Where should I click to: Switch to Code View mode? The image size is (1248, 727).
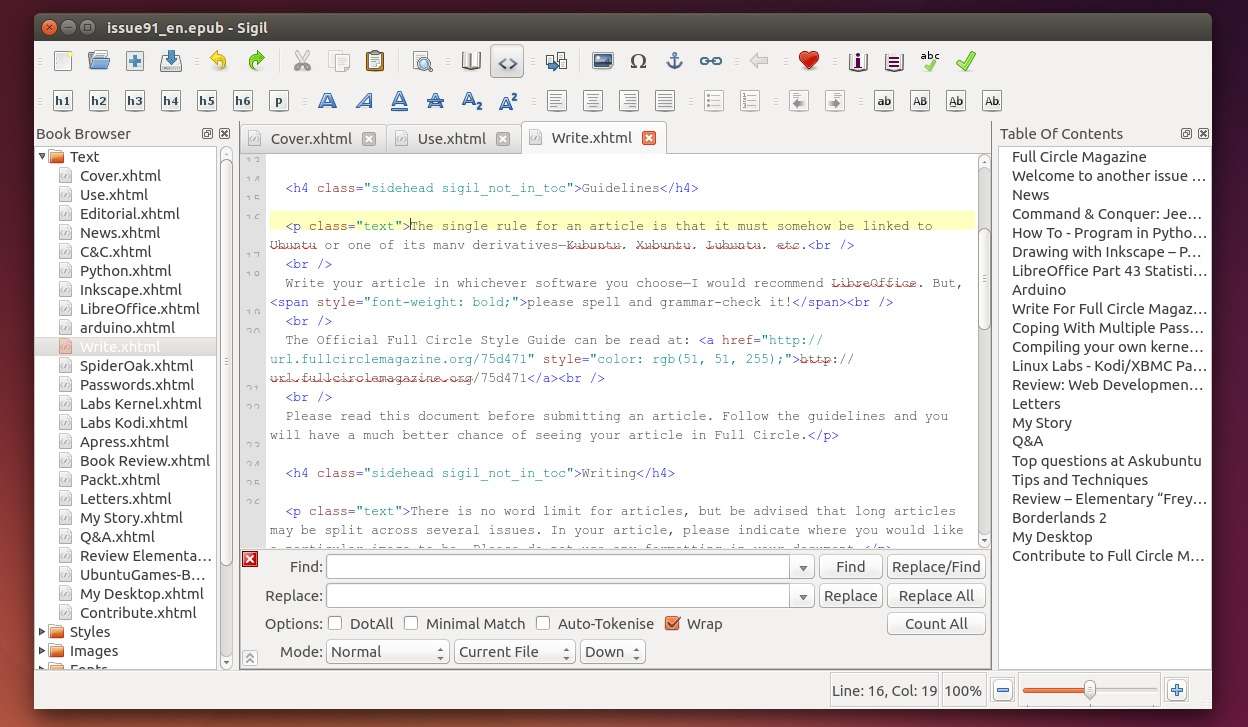point(507,61)
